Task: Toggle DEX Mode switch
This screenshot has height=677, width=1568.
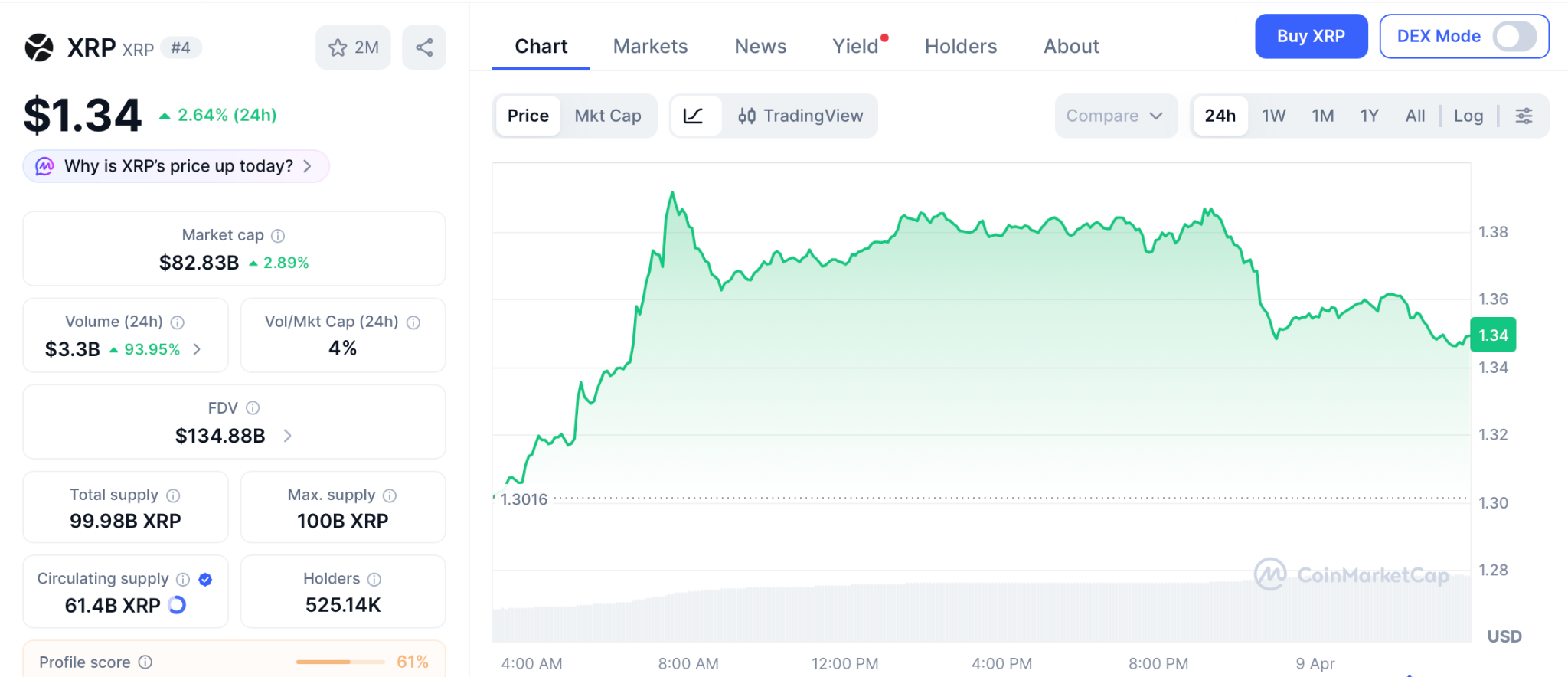Action: 1514,36
